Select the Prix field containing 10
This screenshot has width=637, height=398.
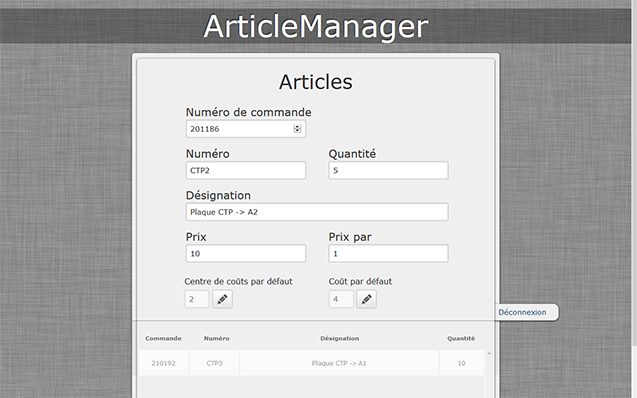click(x=246, y=253)
